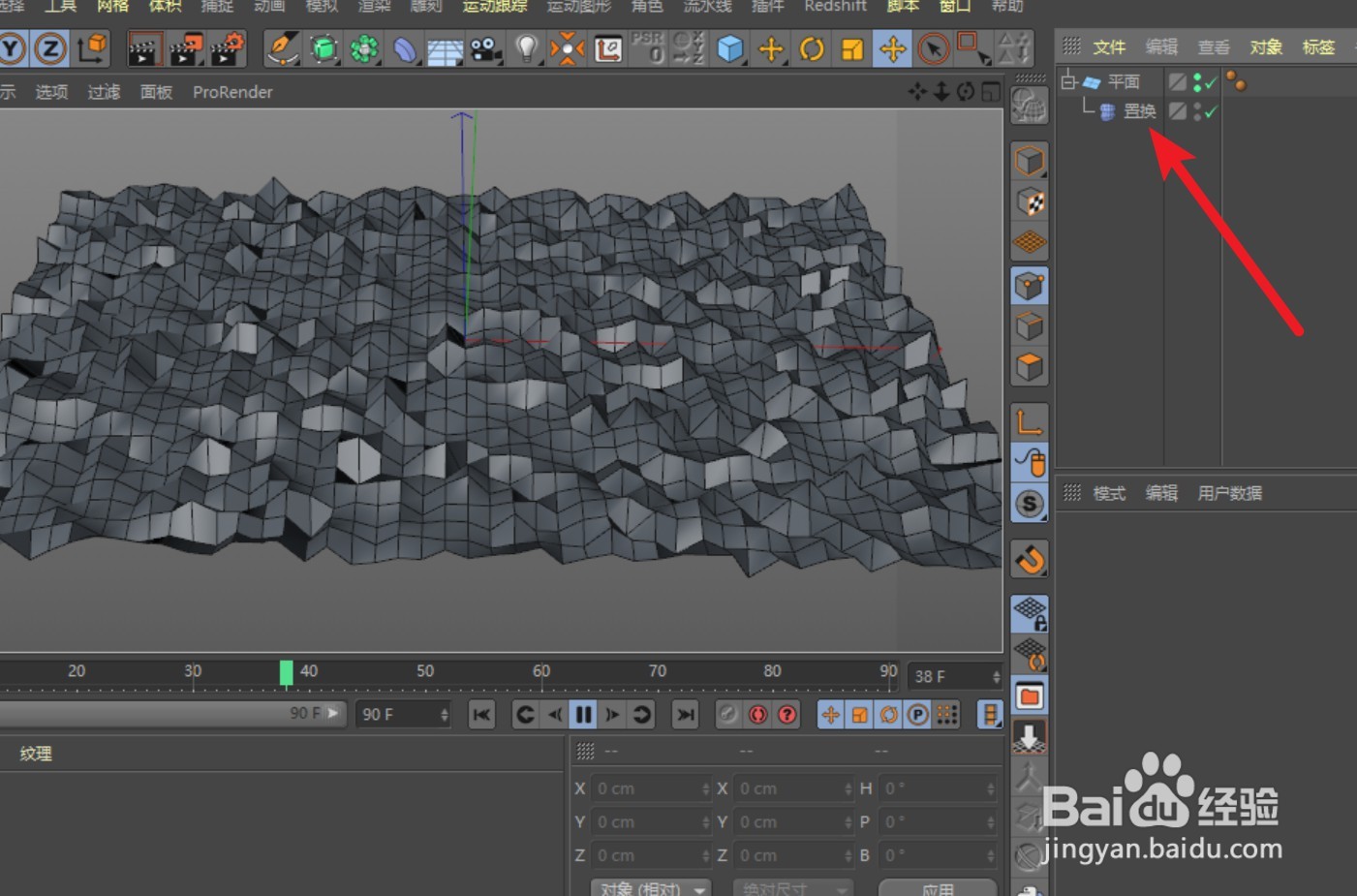Toggle the enable checkmark for 平面 object

(1211, 83)
